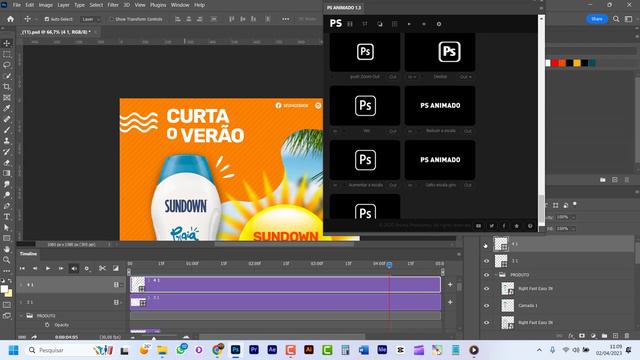
Task: Open the Opacity dropdown in Layers panel
Action: [573, 217]
